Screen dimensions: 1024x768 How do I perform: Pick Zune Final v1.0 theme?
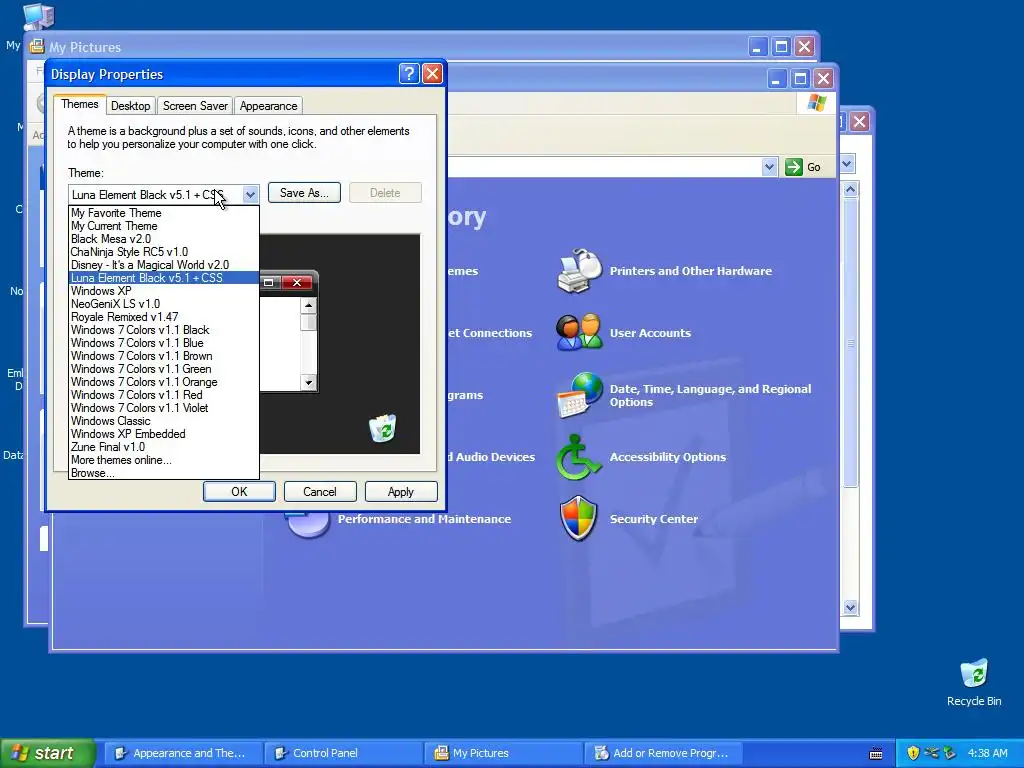click(164, 447)
